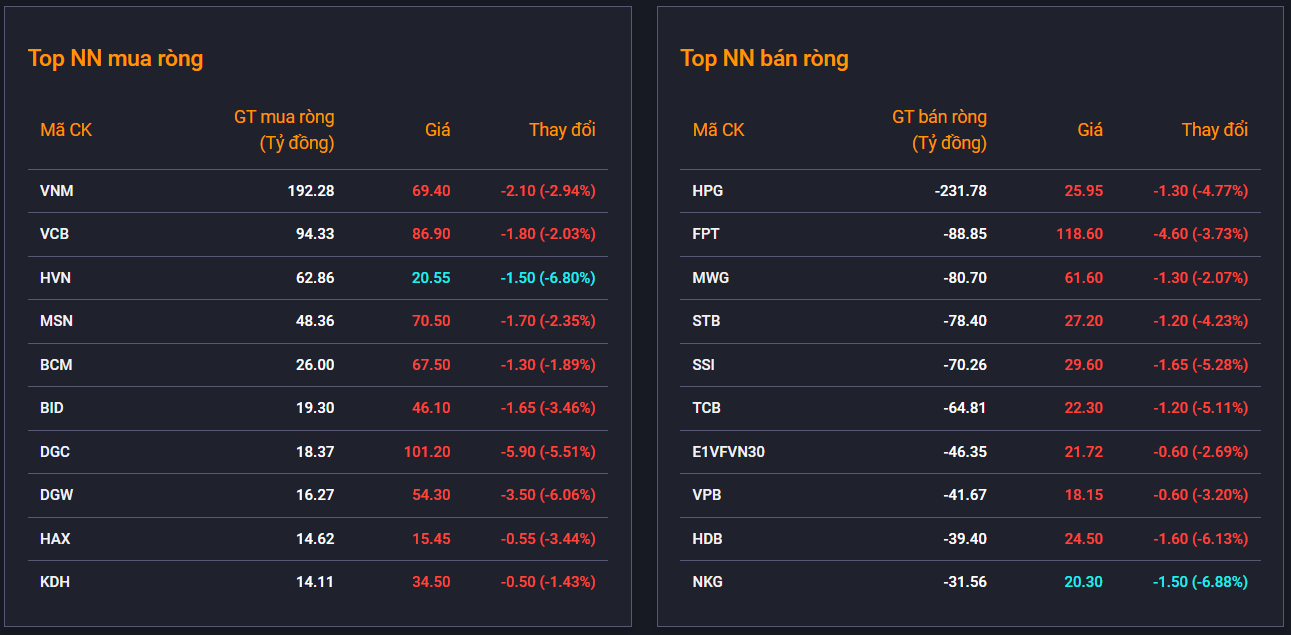Click NKG ticker
The height and width of the screenshot is (635, 1291).
tap(707, 582)
